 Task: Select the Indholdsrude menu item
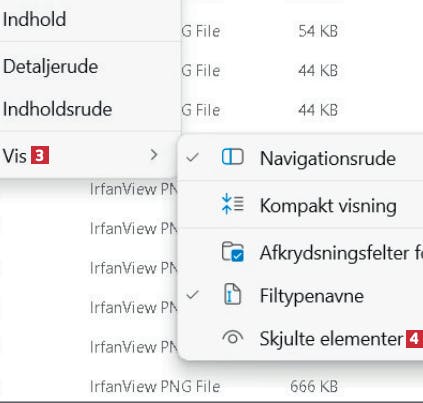point(90,109)
